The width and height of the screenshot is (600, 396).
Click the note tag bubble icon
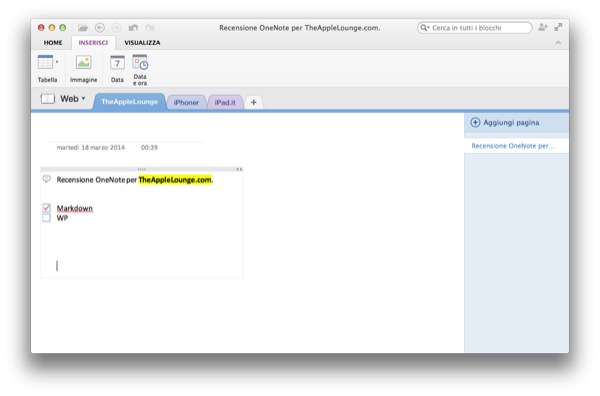point(46,179)
